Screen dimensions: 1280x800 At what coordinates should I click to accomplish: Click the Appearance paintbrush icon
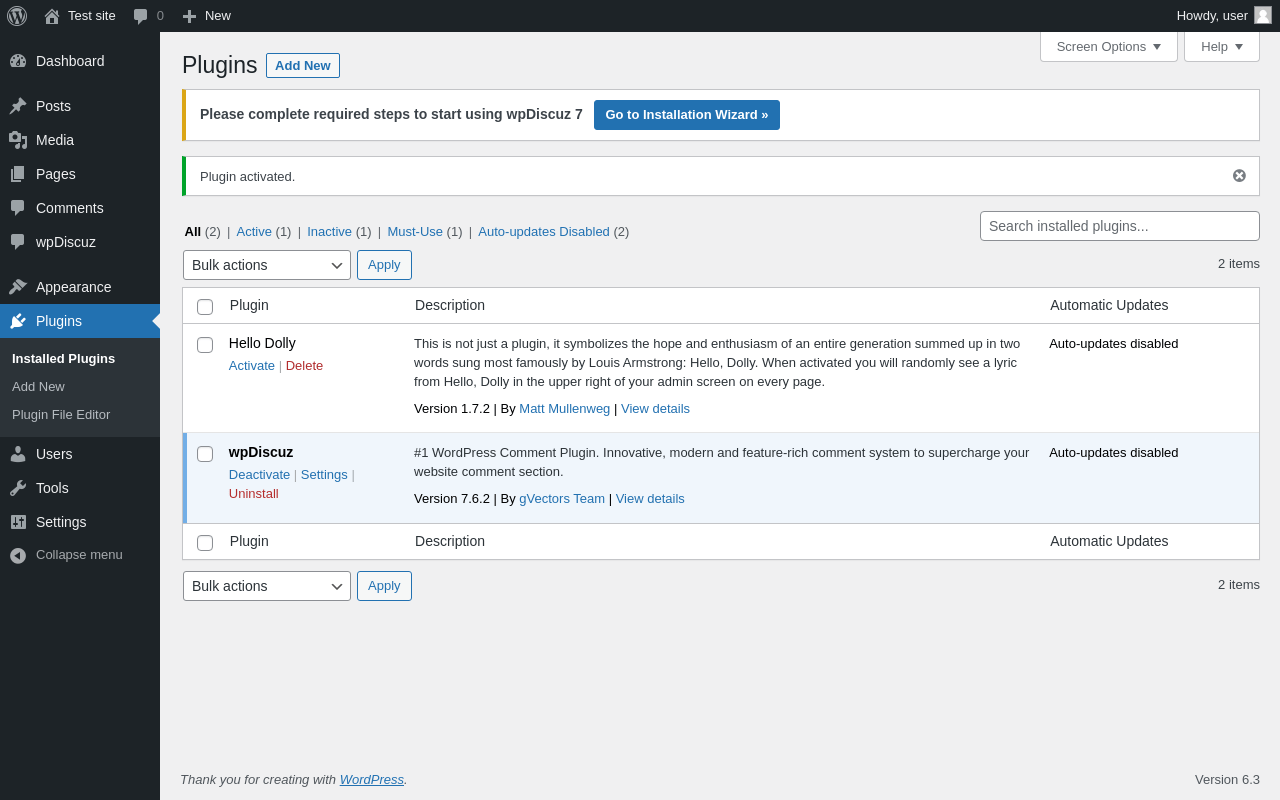pyautogui.click(x=18, y=287)
